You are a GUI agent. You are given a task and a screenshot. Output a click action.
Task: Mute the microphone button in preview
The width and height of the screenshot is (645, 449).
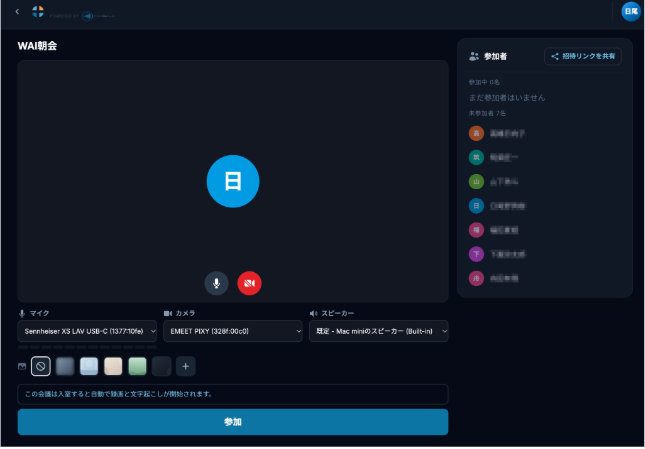tap(216, 283)
